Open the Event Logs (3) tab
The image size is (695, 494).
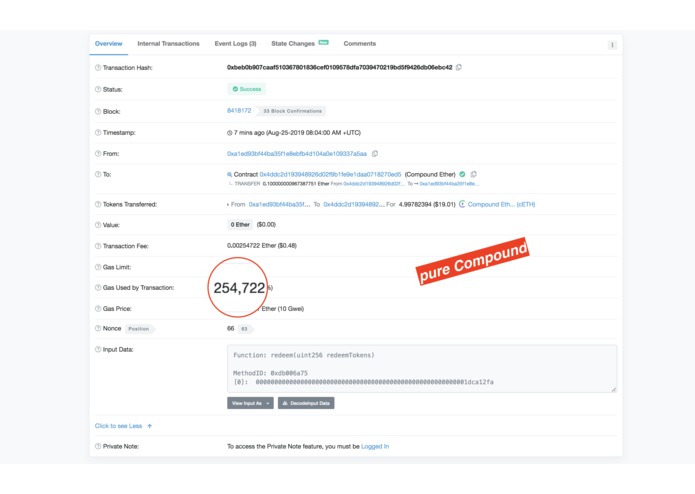235,44
